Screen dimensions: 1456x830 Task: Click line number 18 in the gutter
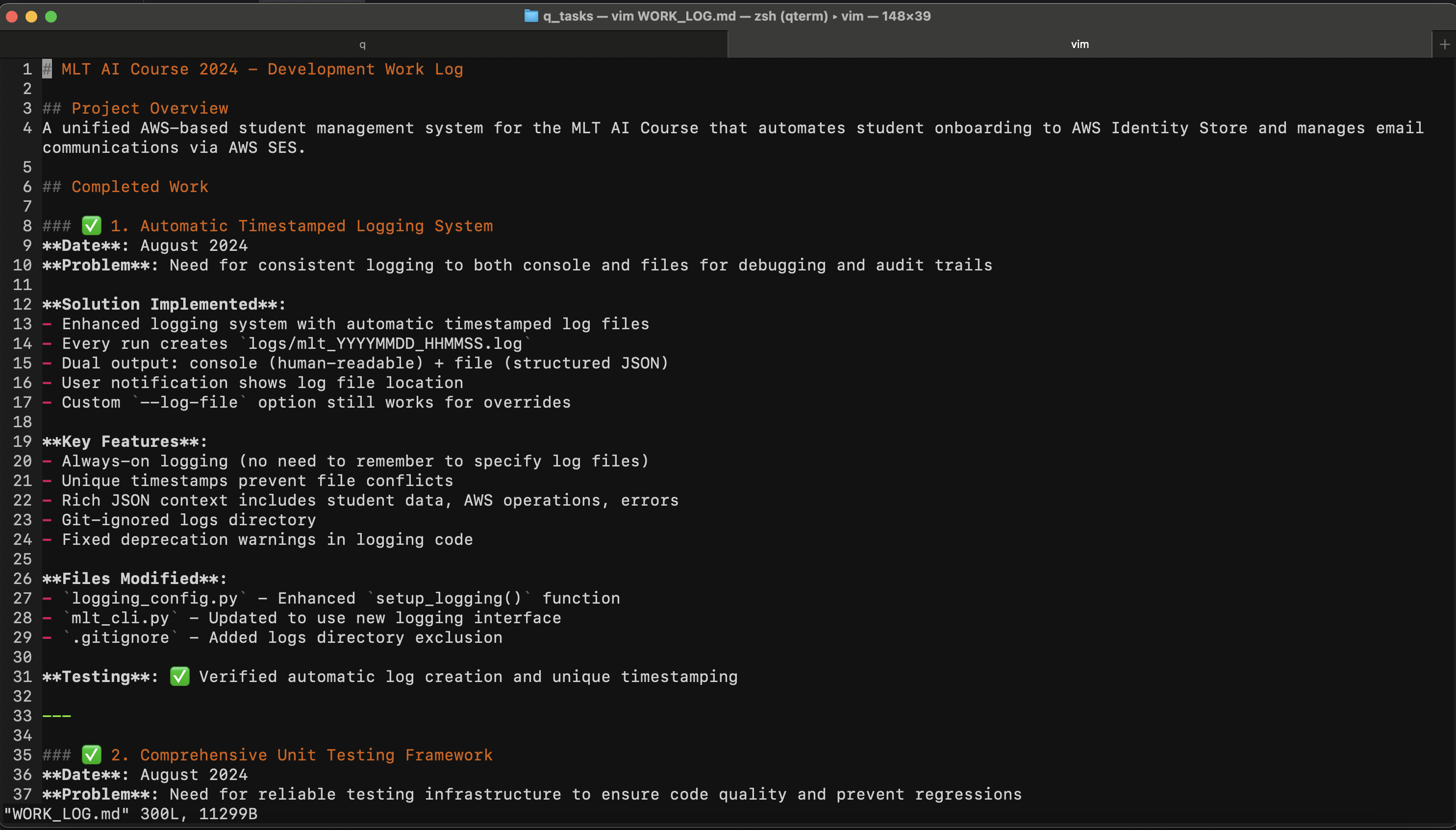(22, 422)
